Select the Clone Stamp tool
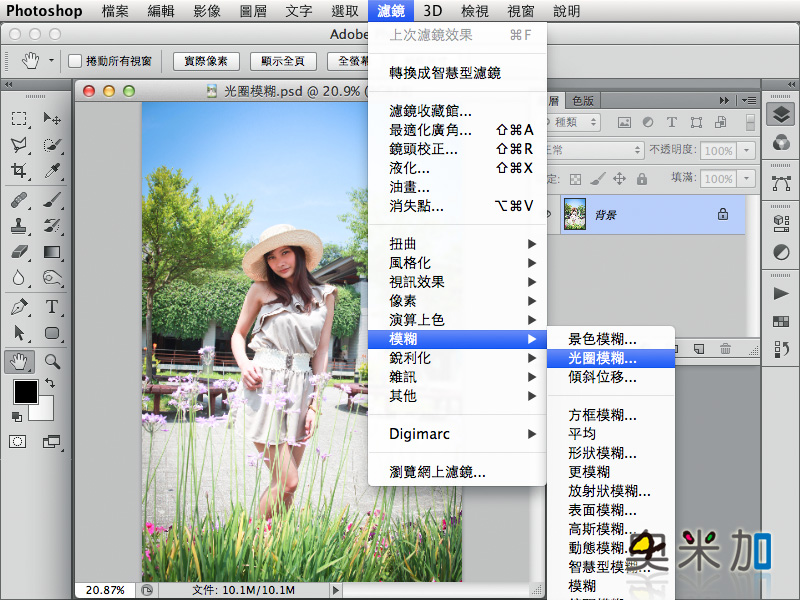 pos(19,226)
